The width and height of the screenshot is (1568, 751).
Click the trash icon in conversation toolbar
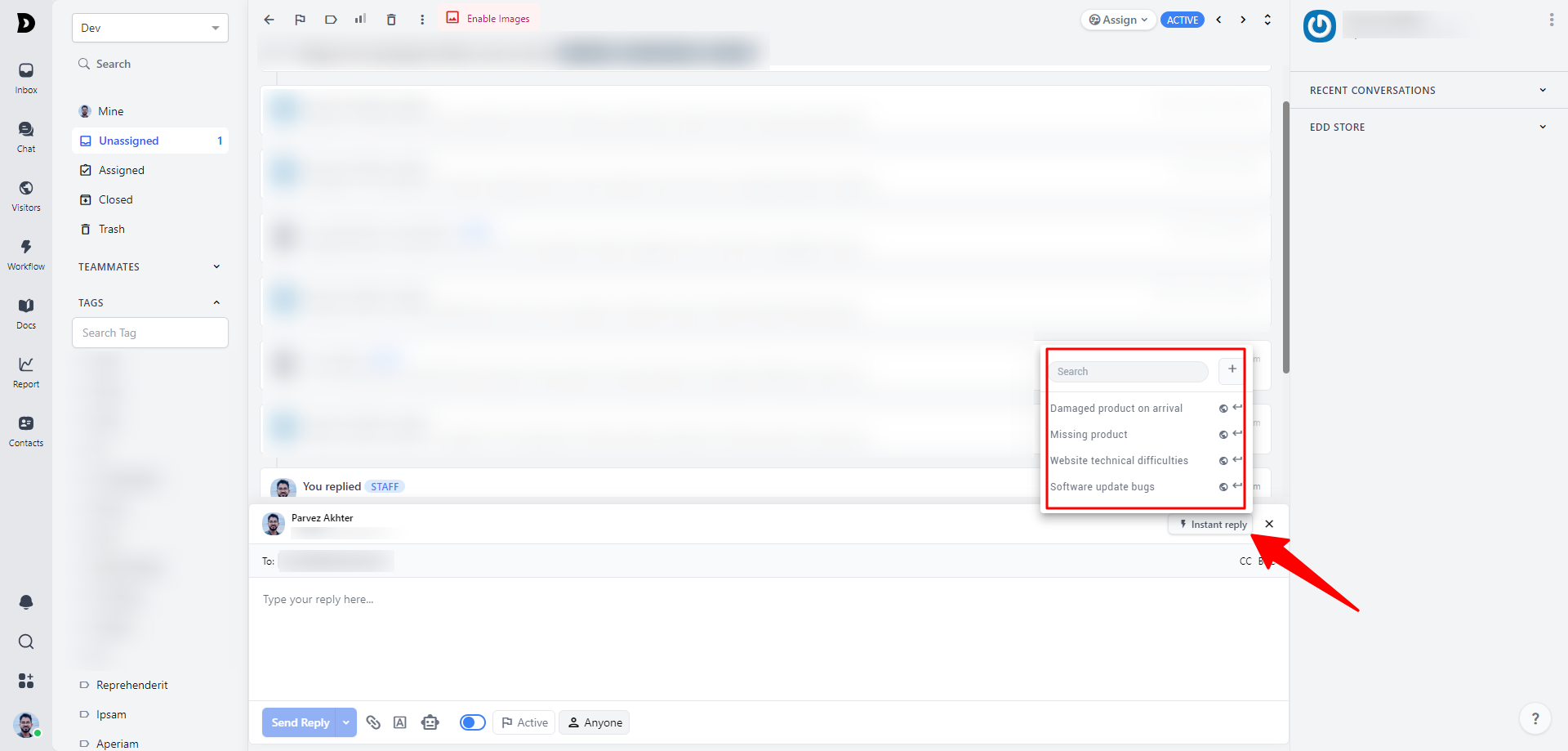tap(391, 19)
